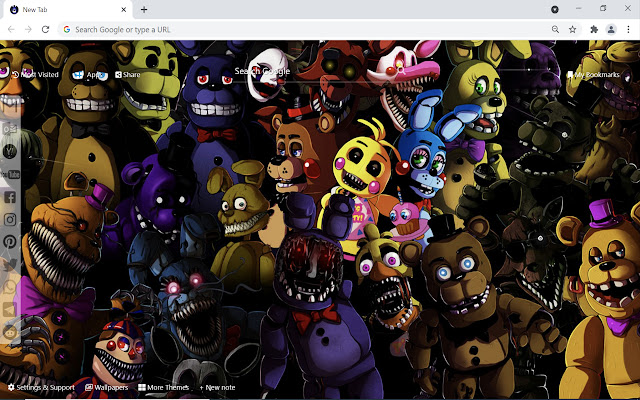
Task: Close the New Tab tab
Action: click(x=124, y=9)
